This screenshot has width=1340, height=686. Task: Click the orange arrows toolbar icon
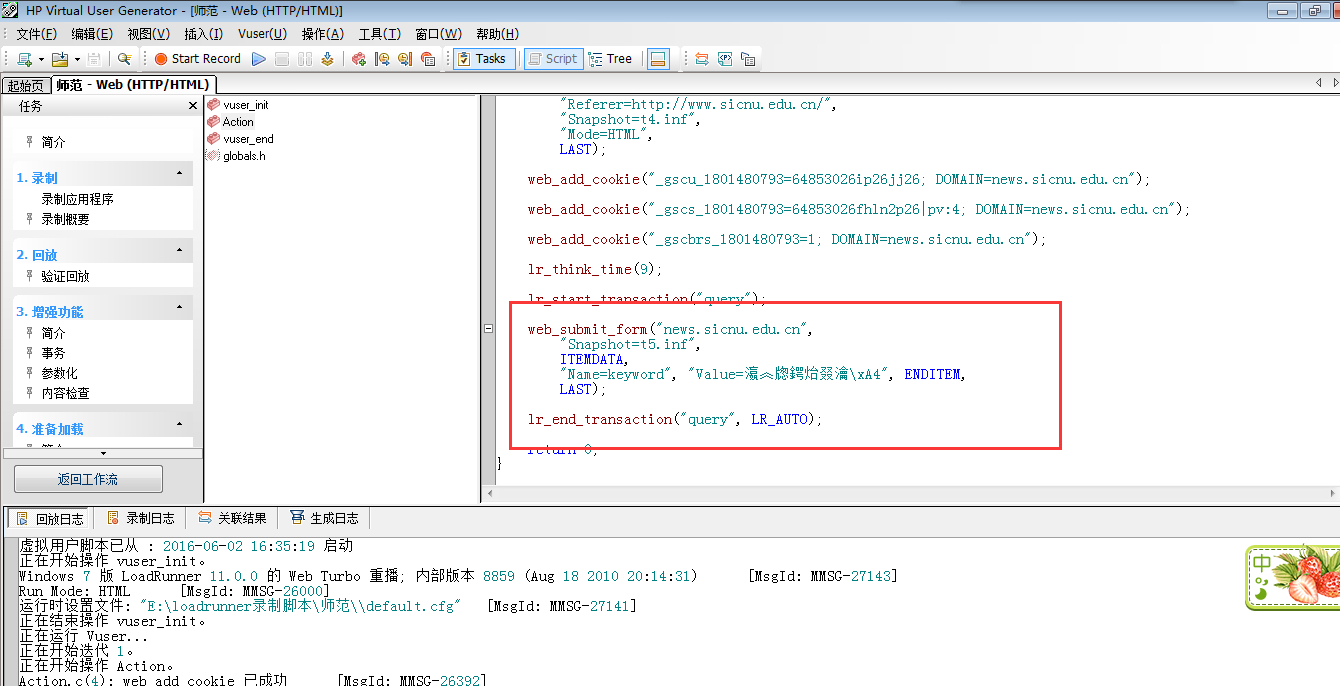[702, 59]
